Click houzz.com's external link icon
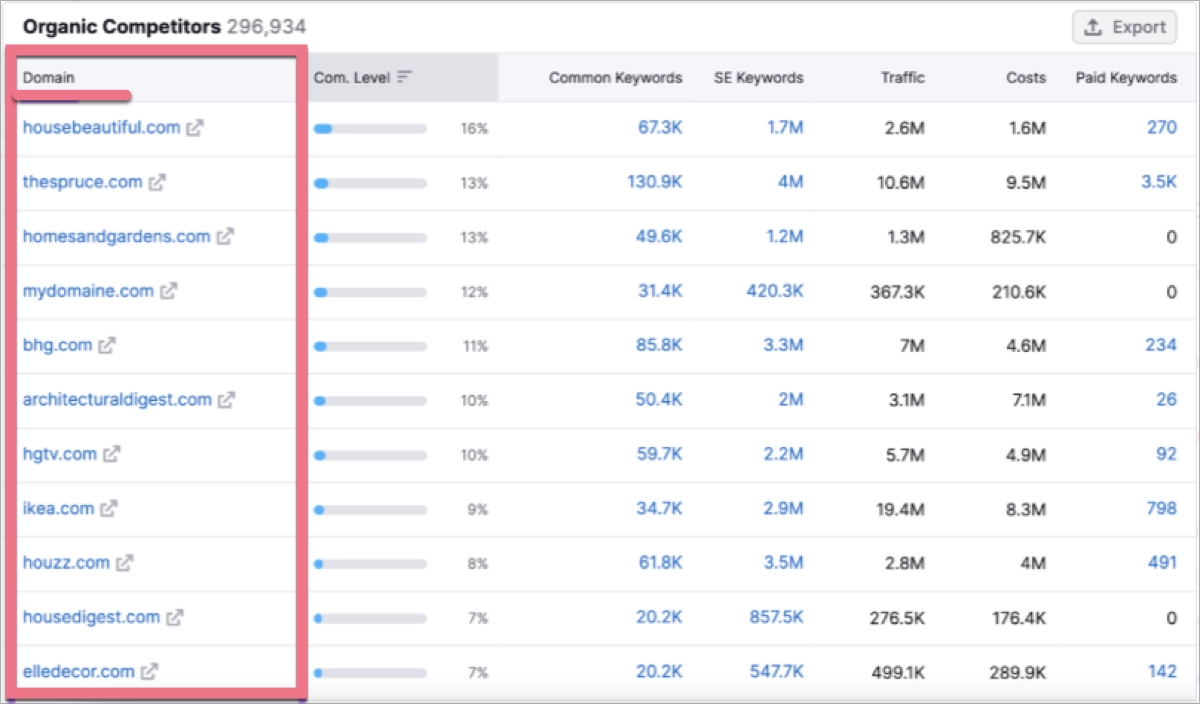Viewport: 1200px width, 704px height. [x=123, y=562]
